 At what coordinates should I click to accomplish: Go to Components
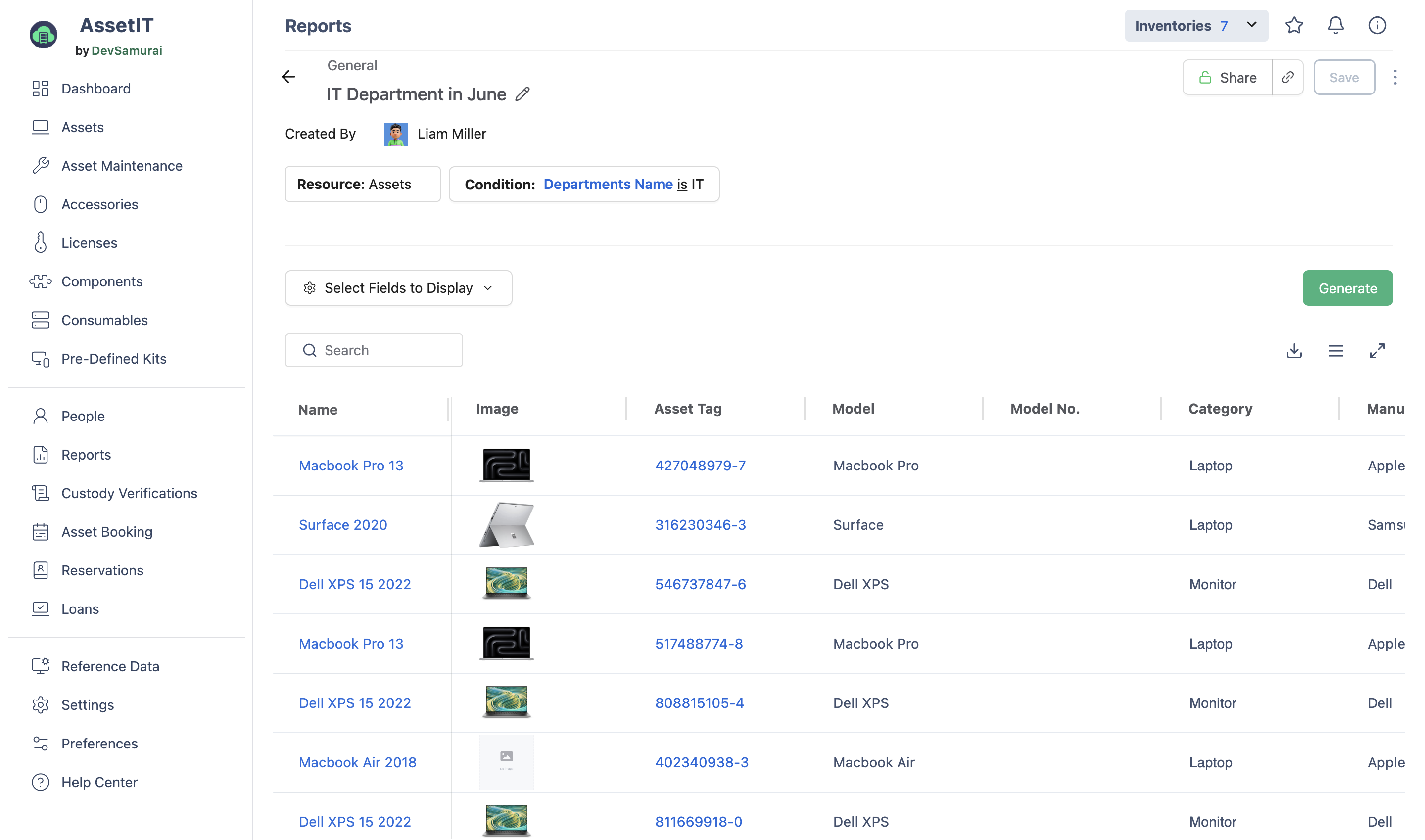102,281
